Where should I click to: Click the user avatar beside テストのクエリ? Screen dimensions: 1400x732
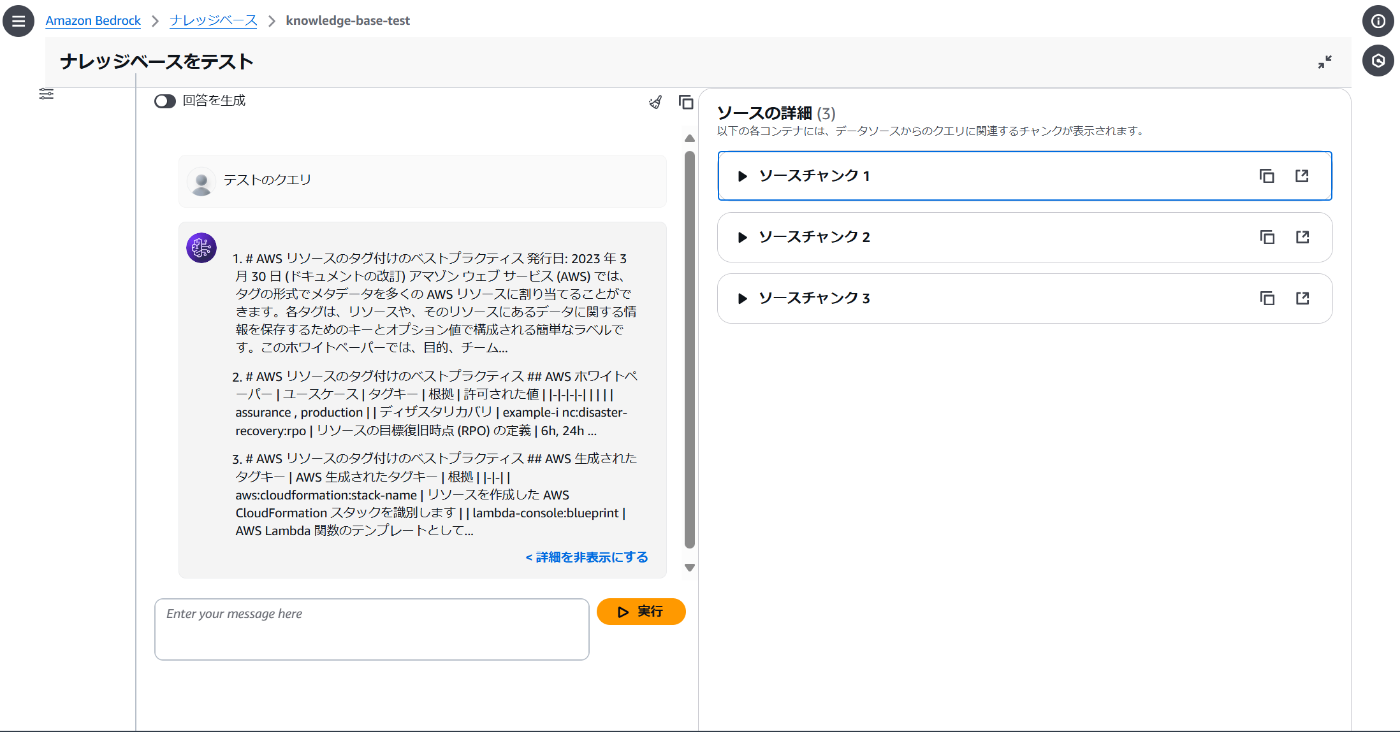point(201,181)
